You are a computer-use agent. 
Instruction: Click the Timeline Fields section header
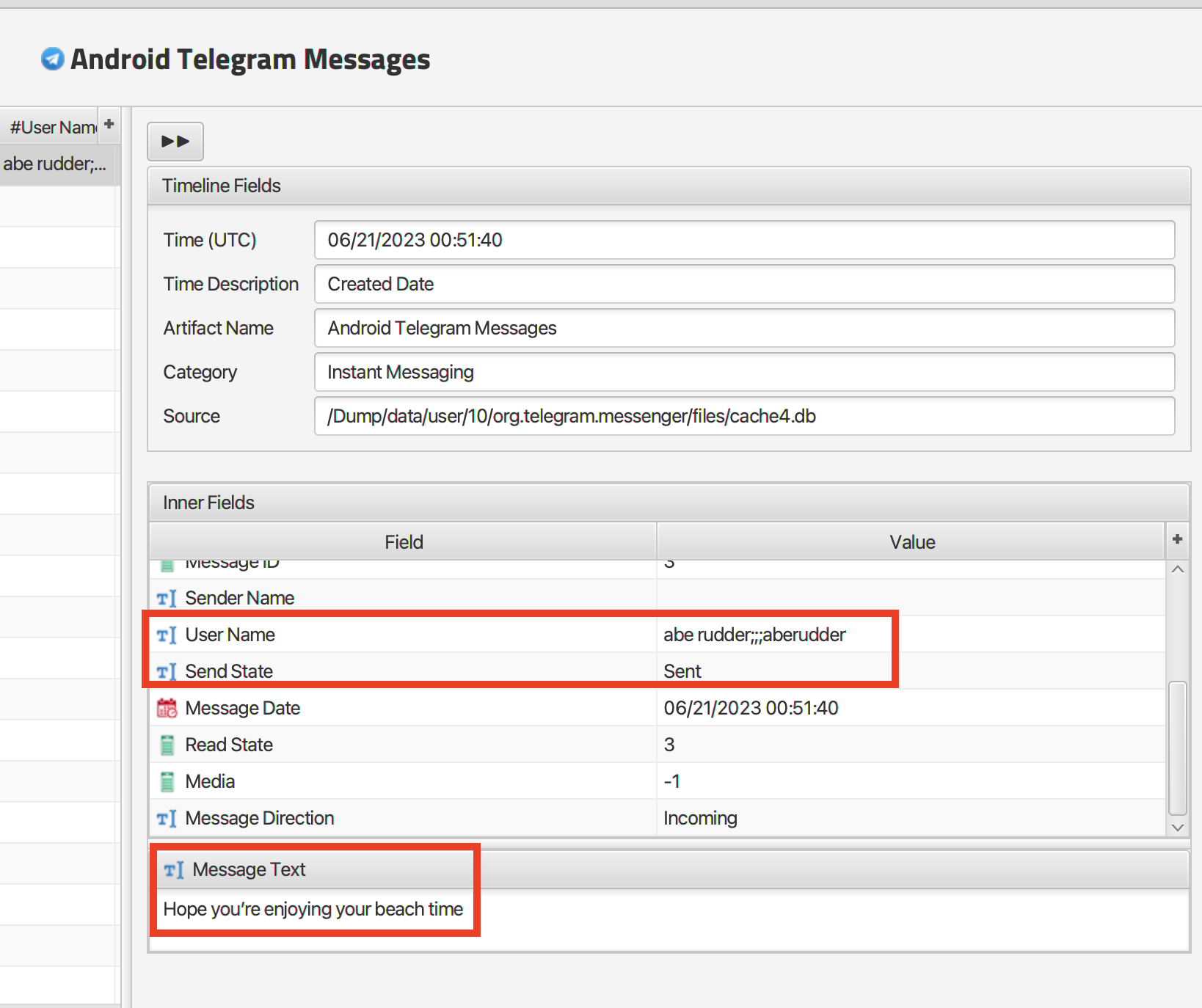[669, 186]
